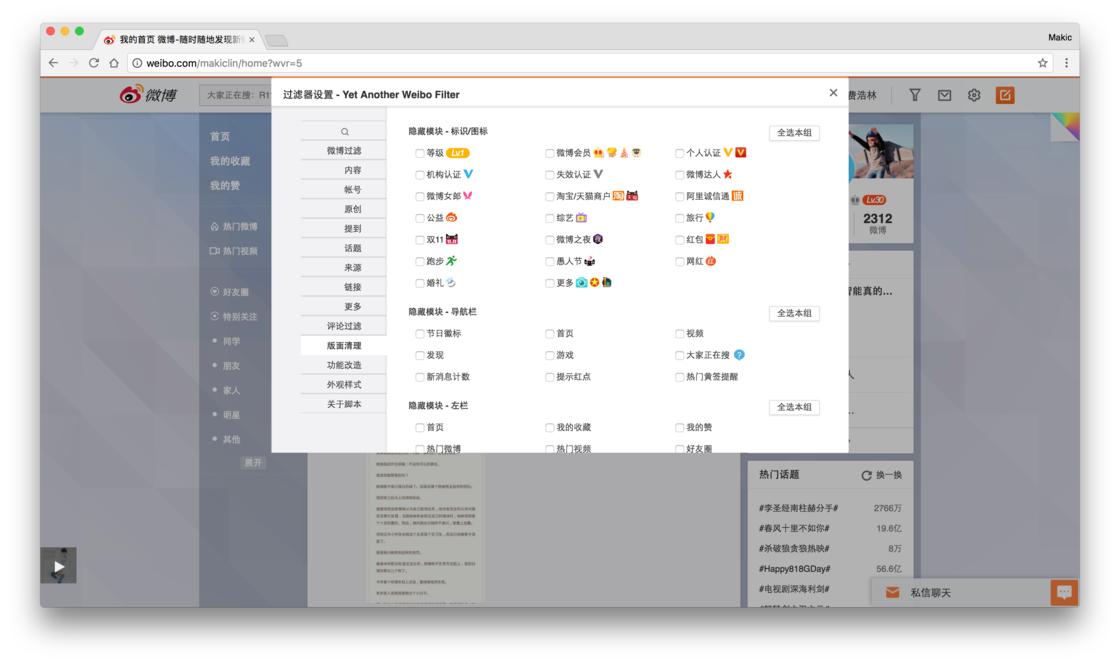Enable the 发现 checkbox

click(420, 356)
